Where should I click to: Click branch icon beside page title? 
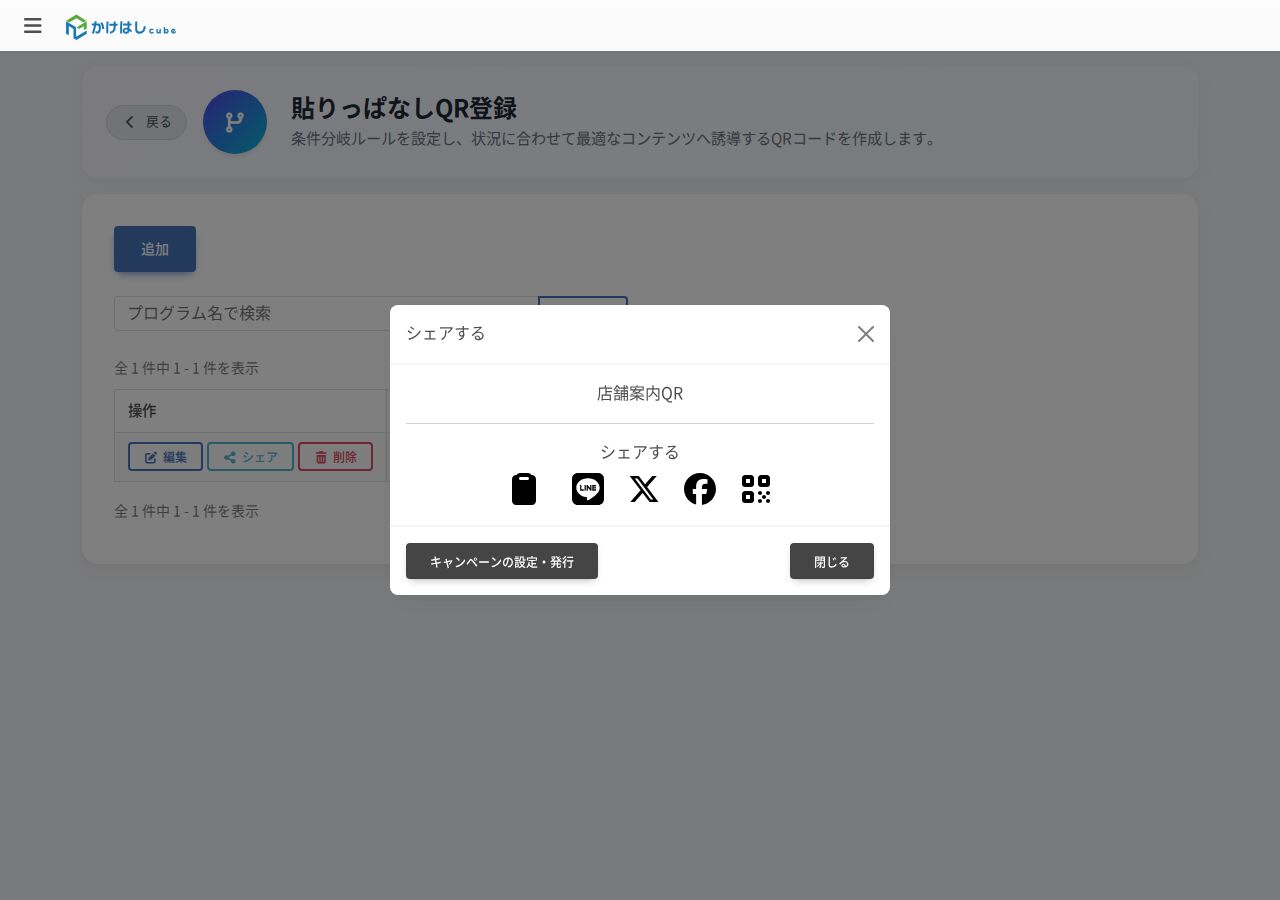pos(235,122)
